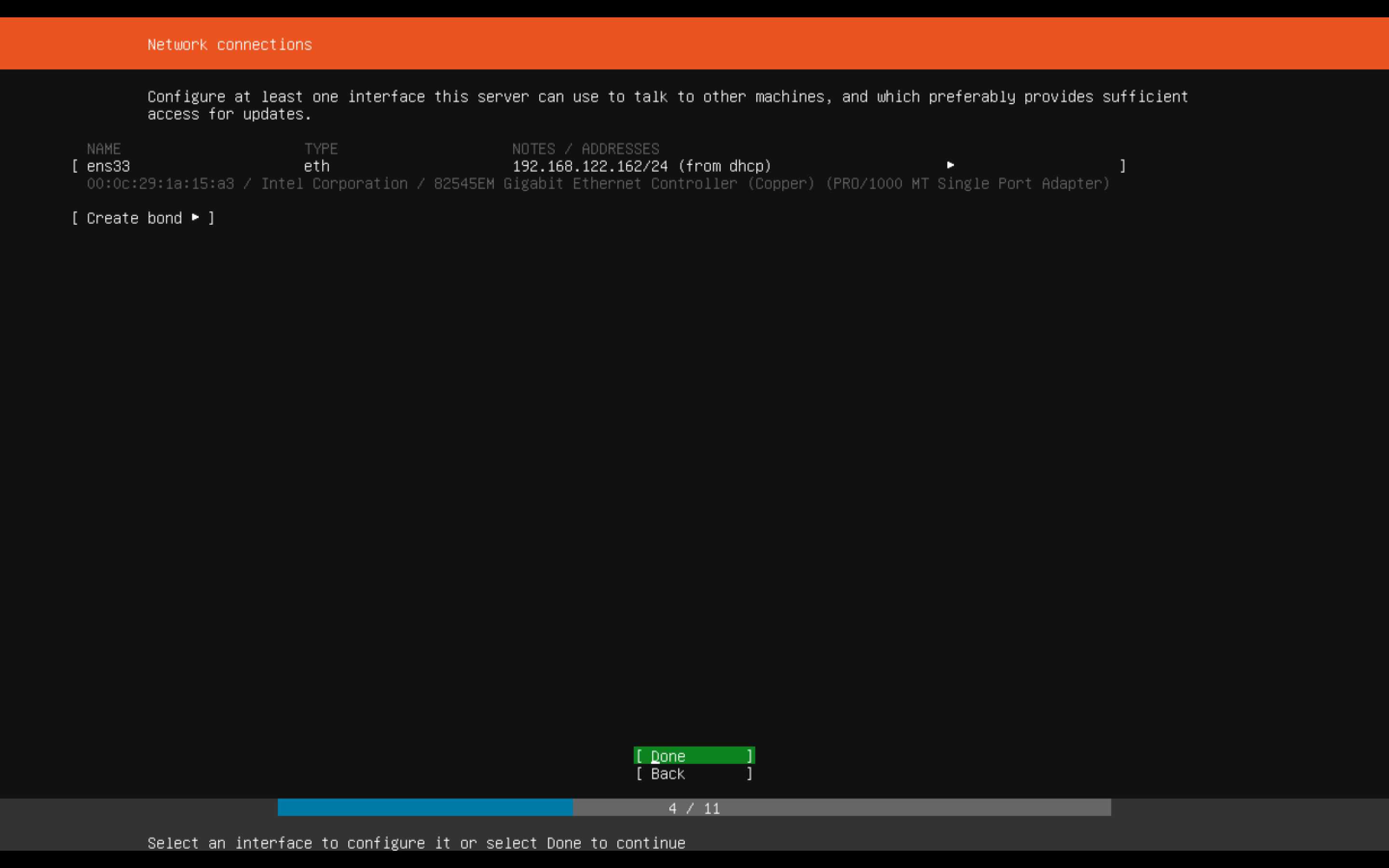Viewport: 1389px width, 868px height.
Task: Click the Intel 82545EM adapter description line
Action: 598,184
